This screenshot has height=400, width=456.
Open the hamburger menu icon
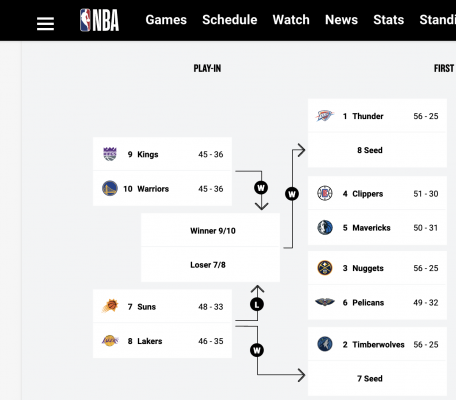point(45,24)
